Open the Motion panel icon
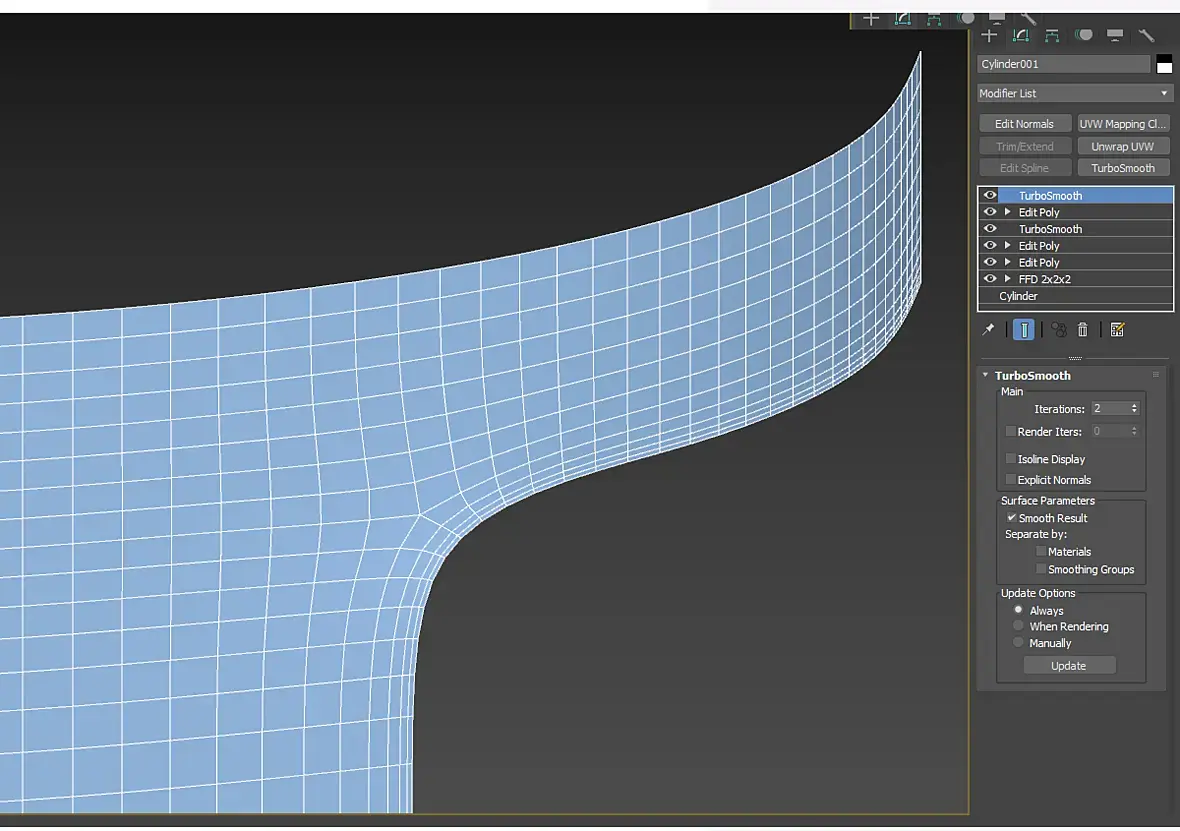The height and width of the screenshot is (831, 1180). click(x=1084, y=35)
